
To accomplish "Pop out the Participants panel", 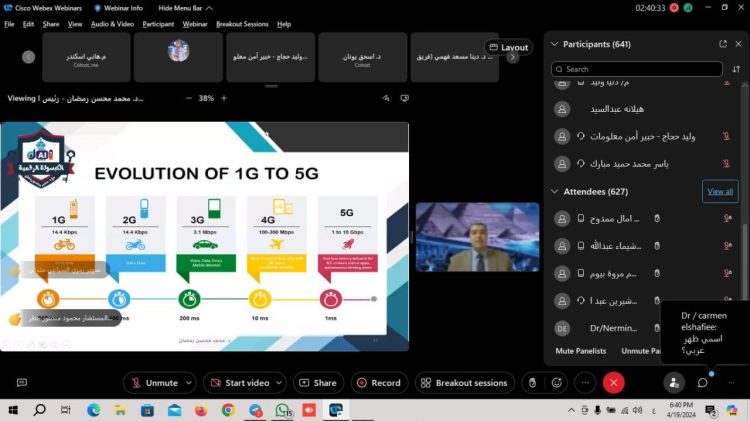I will pos(723,44).
